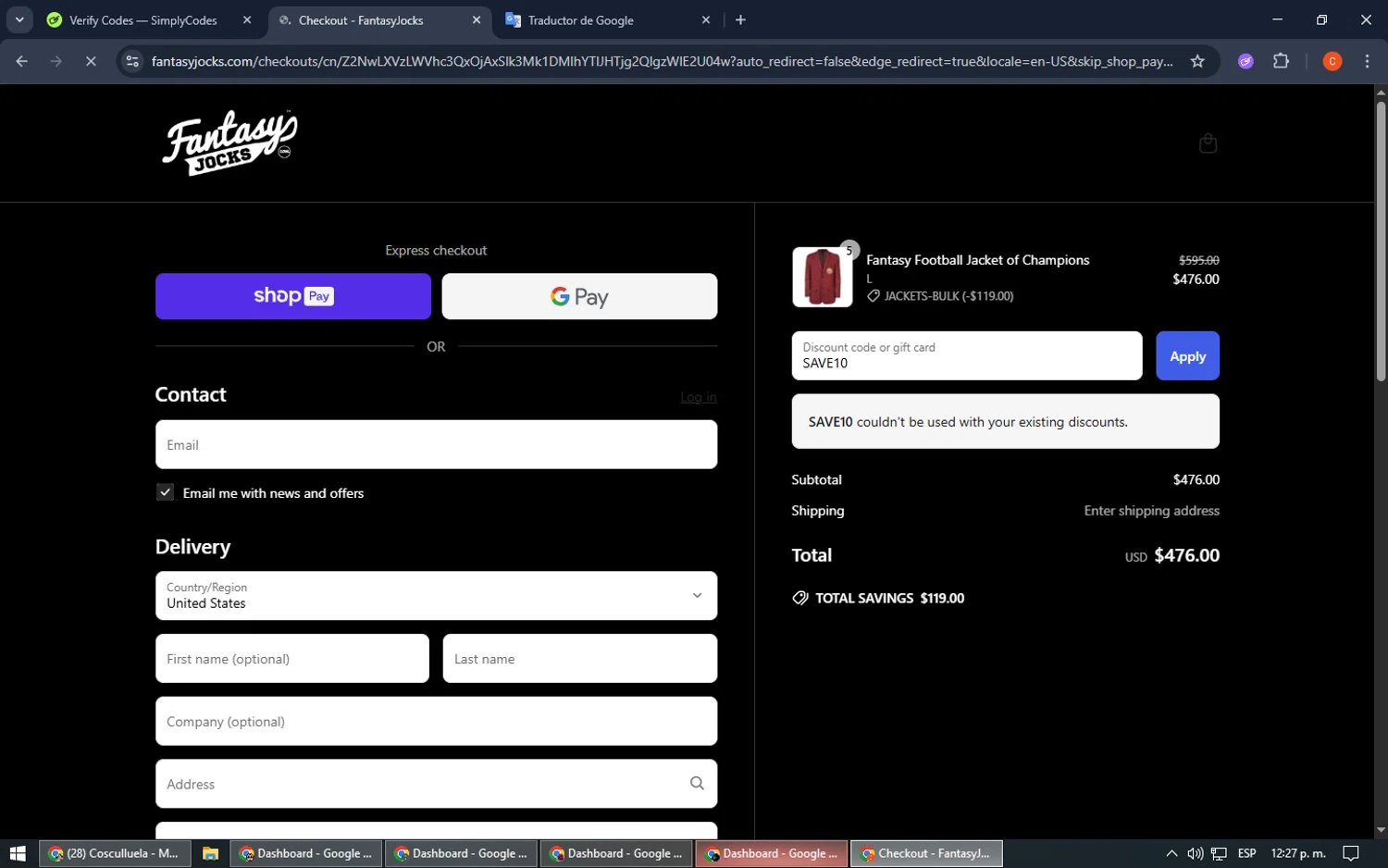Uncheck Email me with news and offers
This screenshot has height=868, width=1388.
pos(165,492)
